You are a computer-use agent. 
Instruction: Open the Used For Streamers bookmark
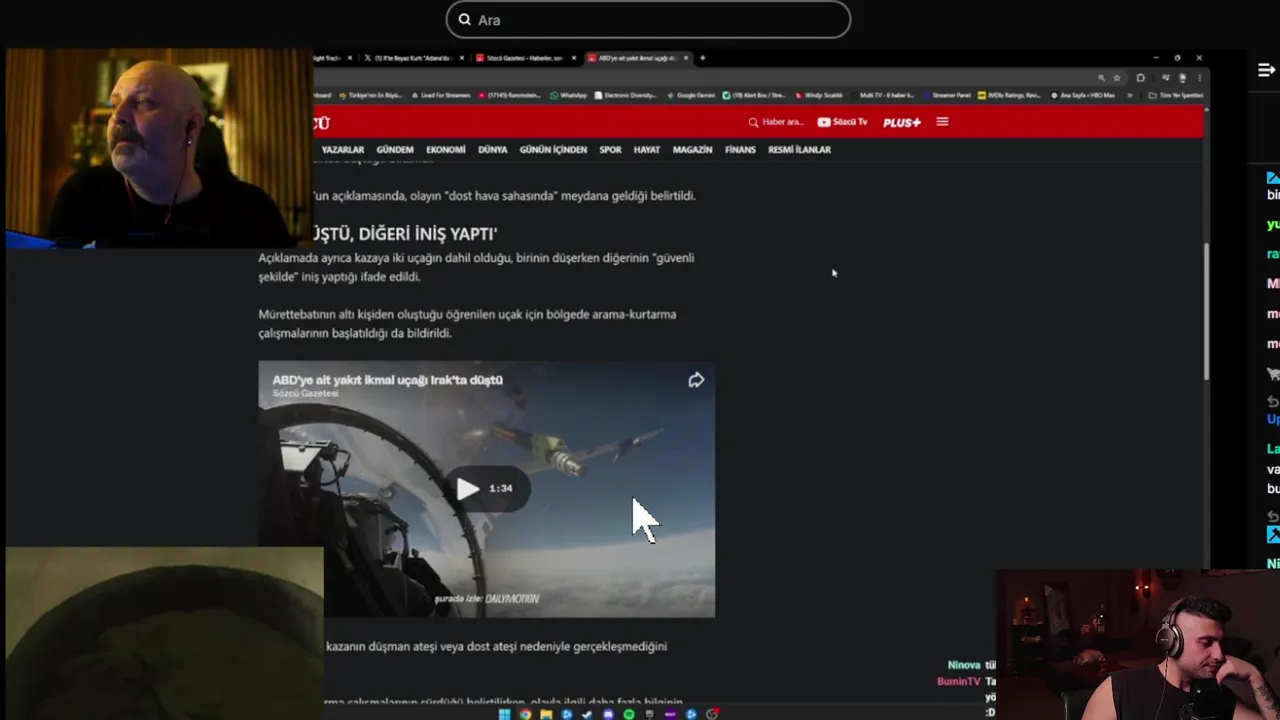(443, 95)
